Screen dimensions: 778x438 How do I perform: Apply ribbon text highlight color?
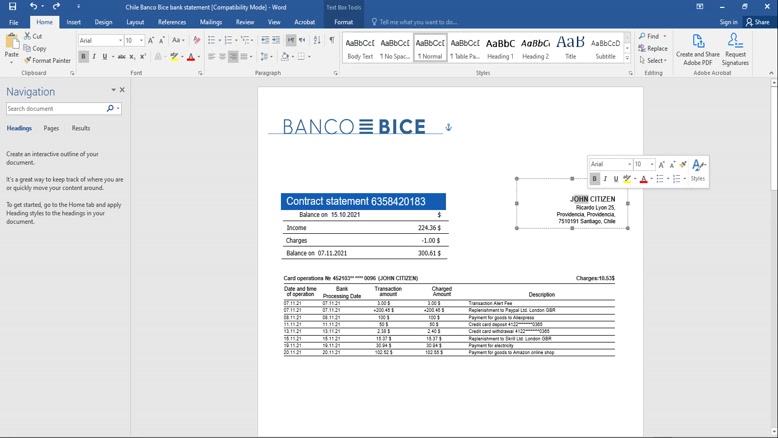(x=174, y=57)
